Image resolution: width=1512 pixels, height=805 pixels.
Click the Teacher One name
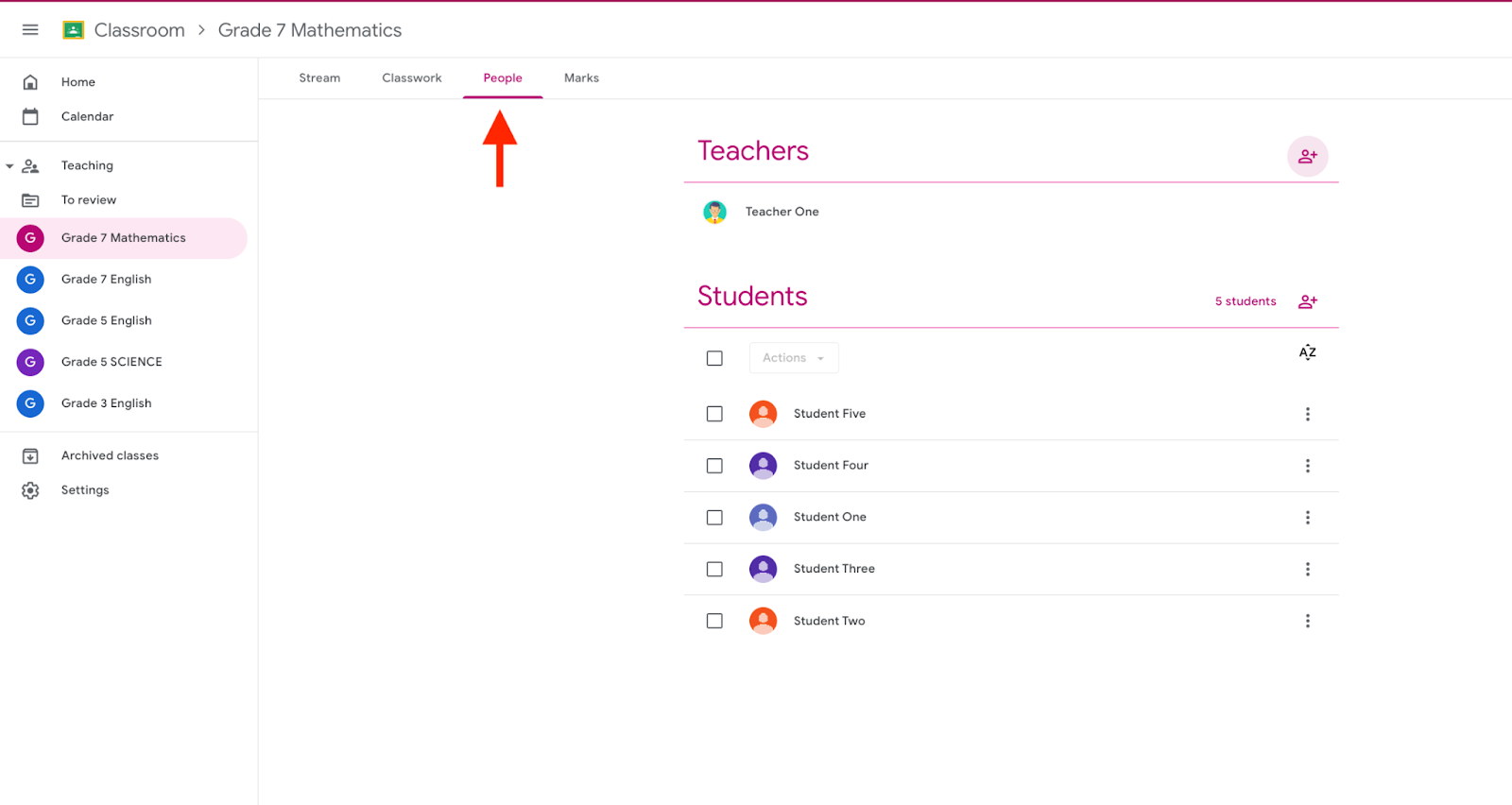pos(782,212)
